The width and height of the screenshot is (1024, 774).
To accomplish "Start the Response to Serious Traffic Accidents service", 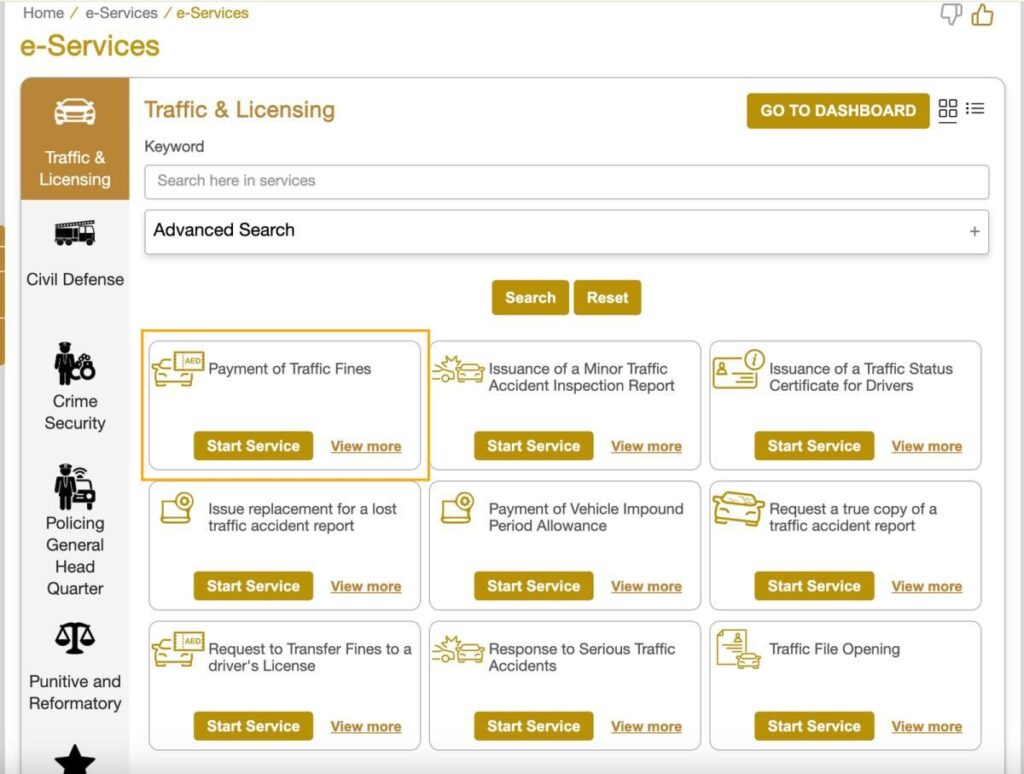I will 533,727.
